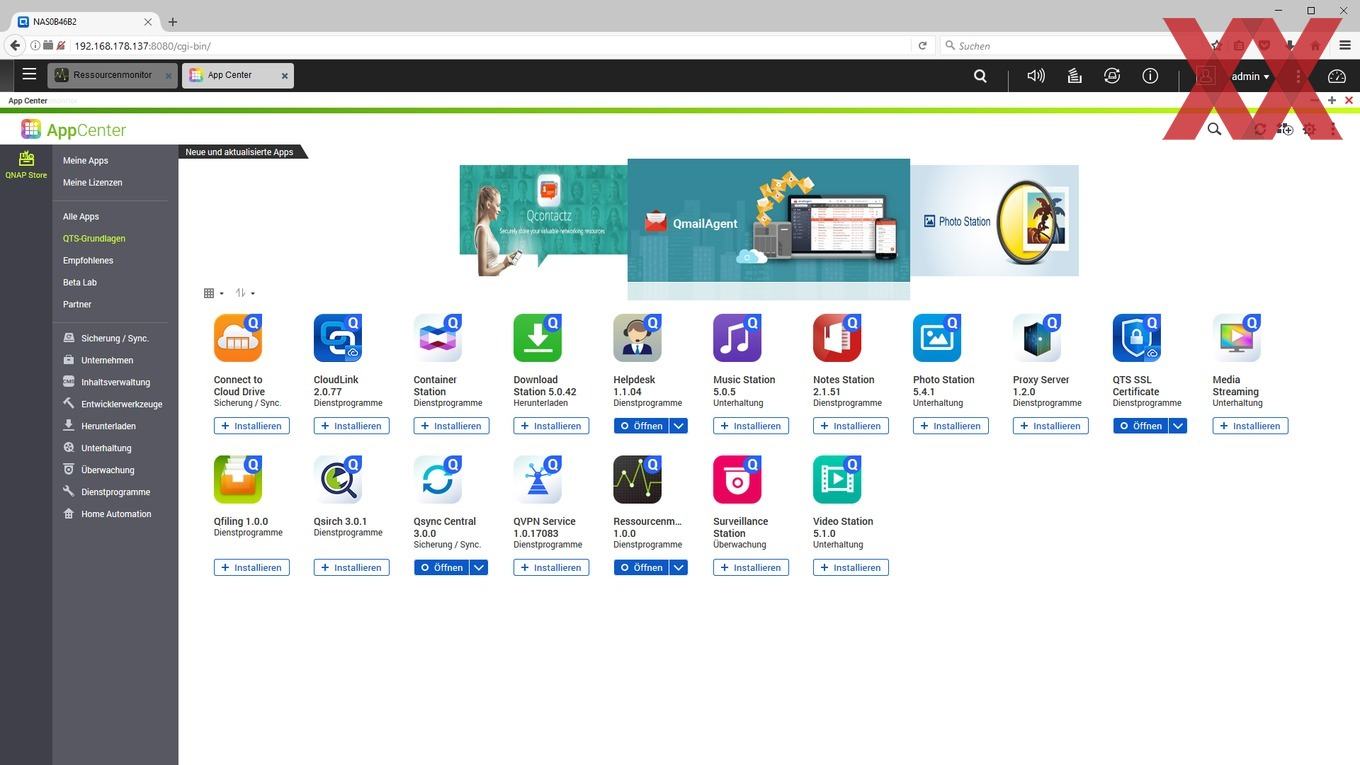The image size is (1360, 765).
Task: Expand the Helpdesk Öffnen dropdown arrow
Action: pos(679,426)
